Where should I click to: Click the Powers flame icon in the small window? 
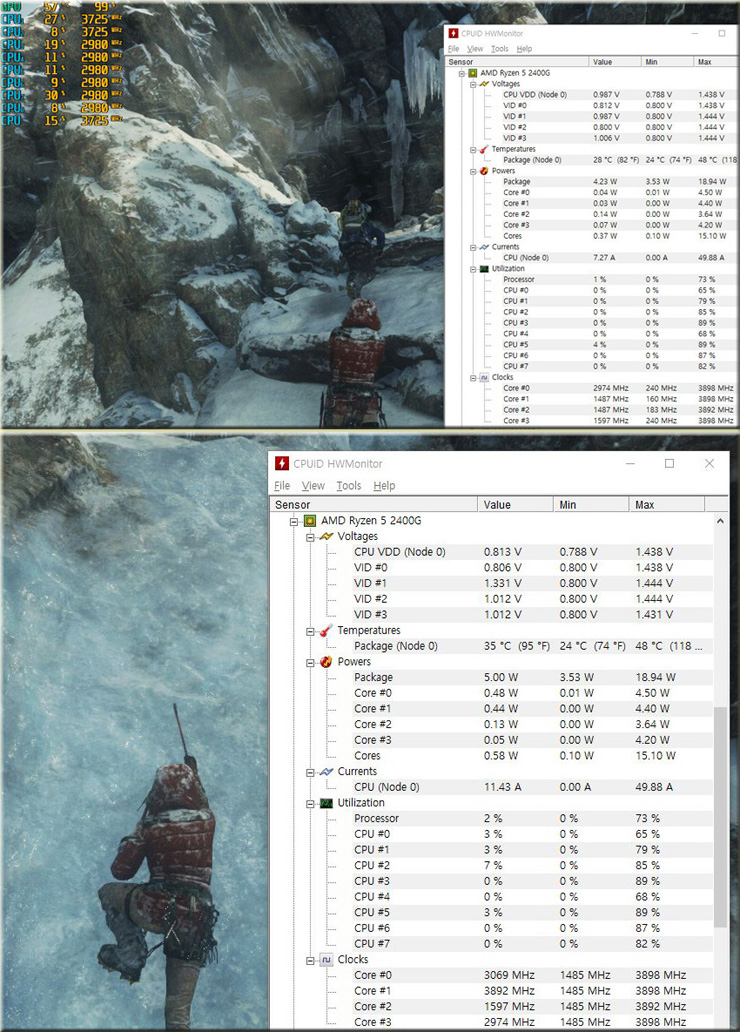[x=484, y=170]
